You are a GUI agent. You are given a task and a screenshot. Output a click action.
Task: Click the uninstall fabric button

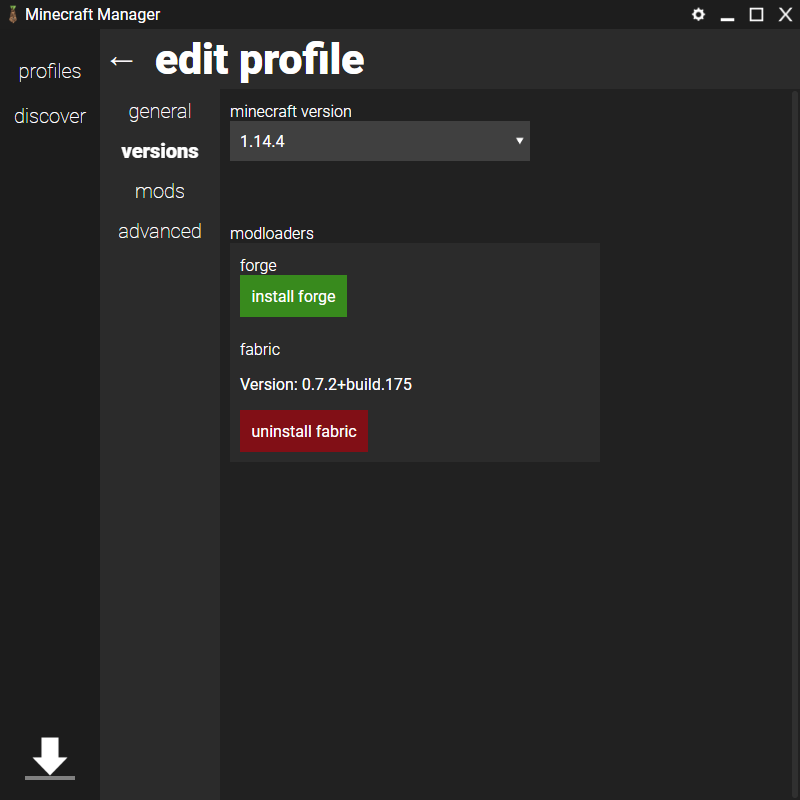click(304, 431)
